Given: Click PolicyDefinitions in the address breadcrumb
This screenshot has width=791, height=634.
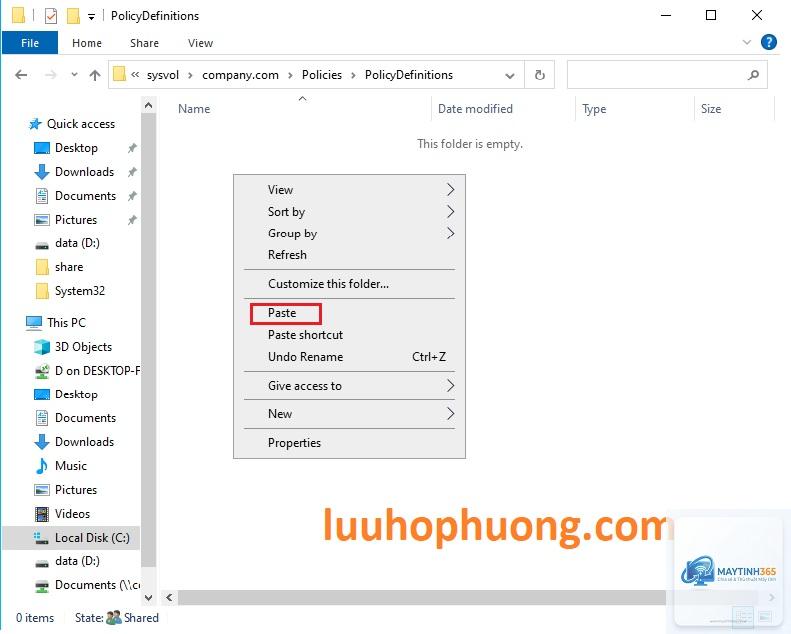Looking at the screenshot, I should (409, 75).
